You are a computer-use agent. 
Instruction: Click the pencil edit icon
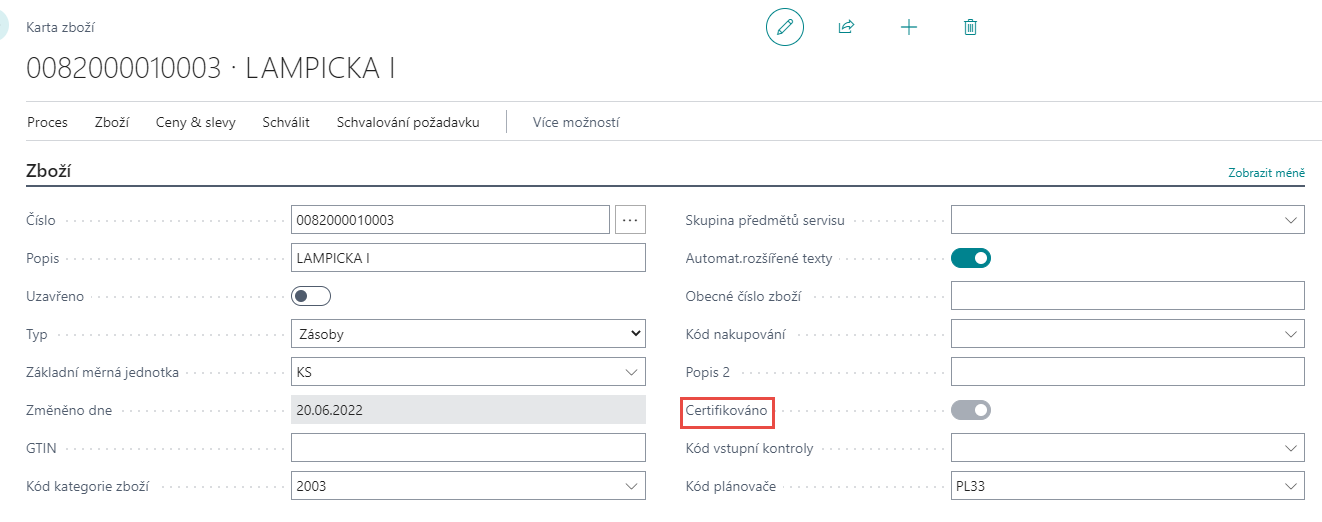784,27
